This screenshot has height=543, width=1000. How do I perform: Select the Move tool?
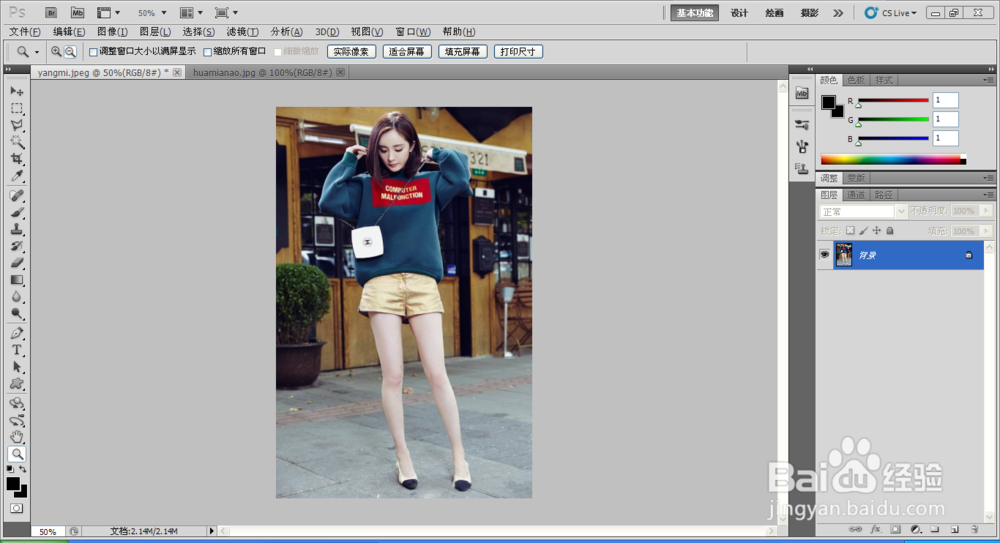(x=17, y=91)
